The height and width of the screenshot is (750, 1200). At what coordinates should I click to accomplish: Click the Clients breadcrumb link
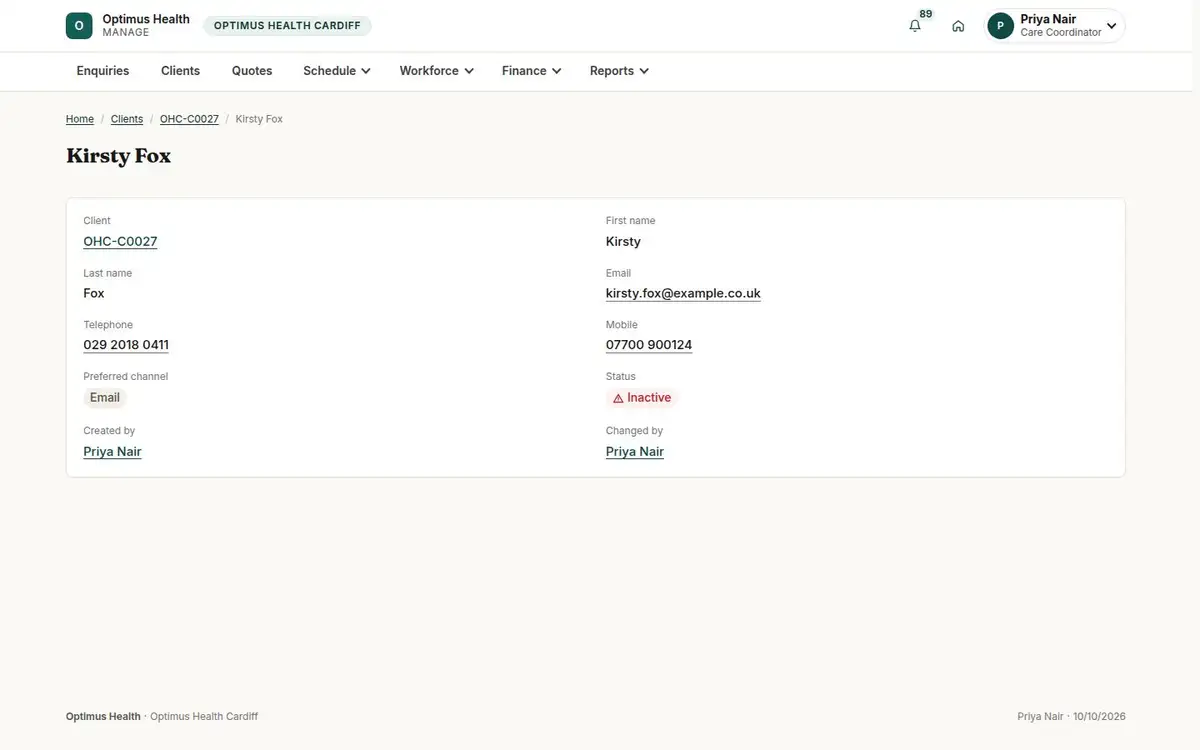pos(127,119)
